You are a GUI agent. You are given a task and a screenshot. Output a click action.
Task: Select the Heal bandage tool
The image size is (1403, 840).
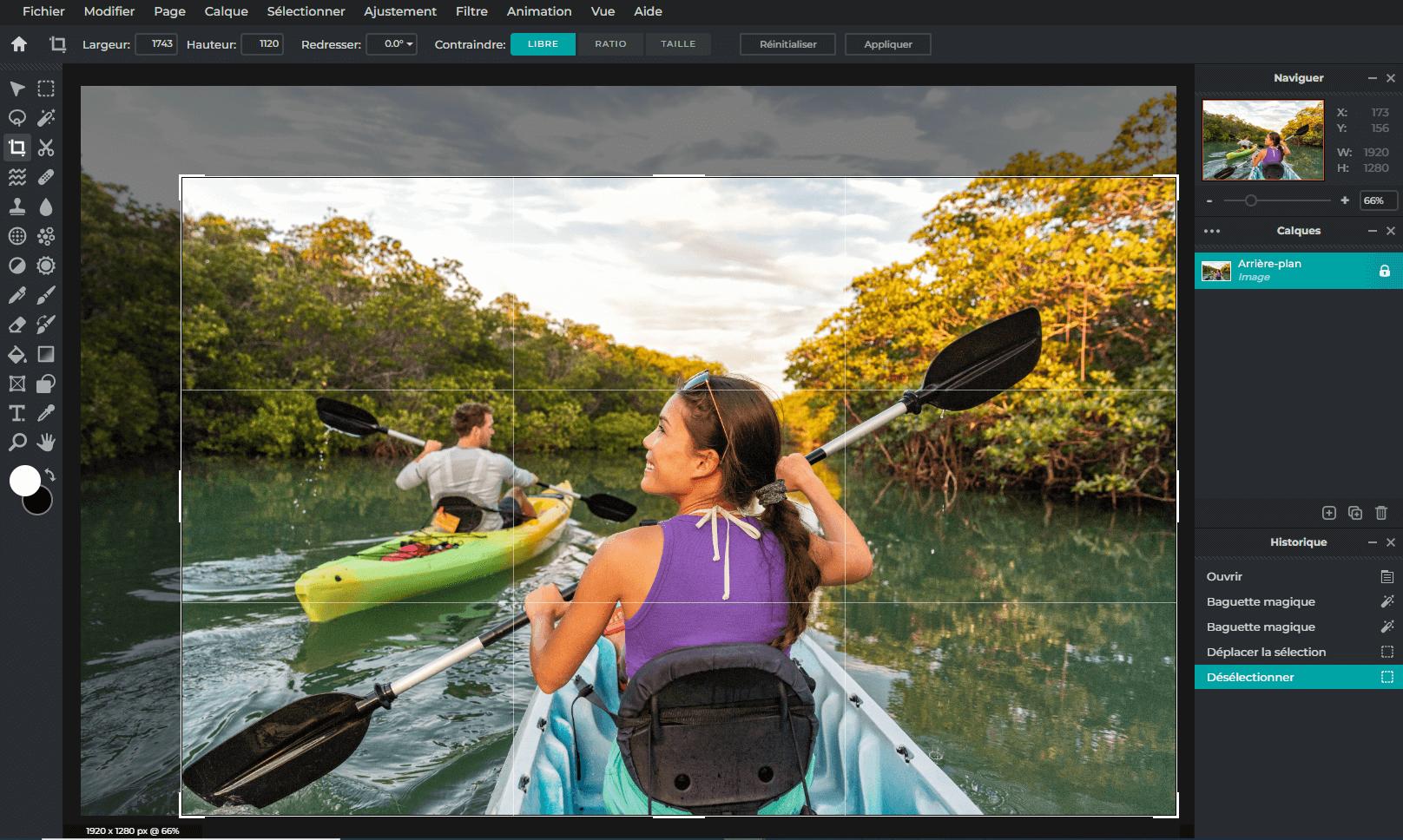tap(46, 177)
